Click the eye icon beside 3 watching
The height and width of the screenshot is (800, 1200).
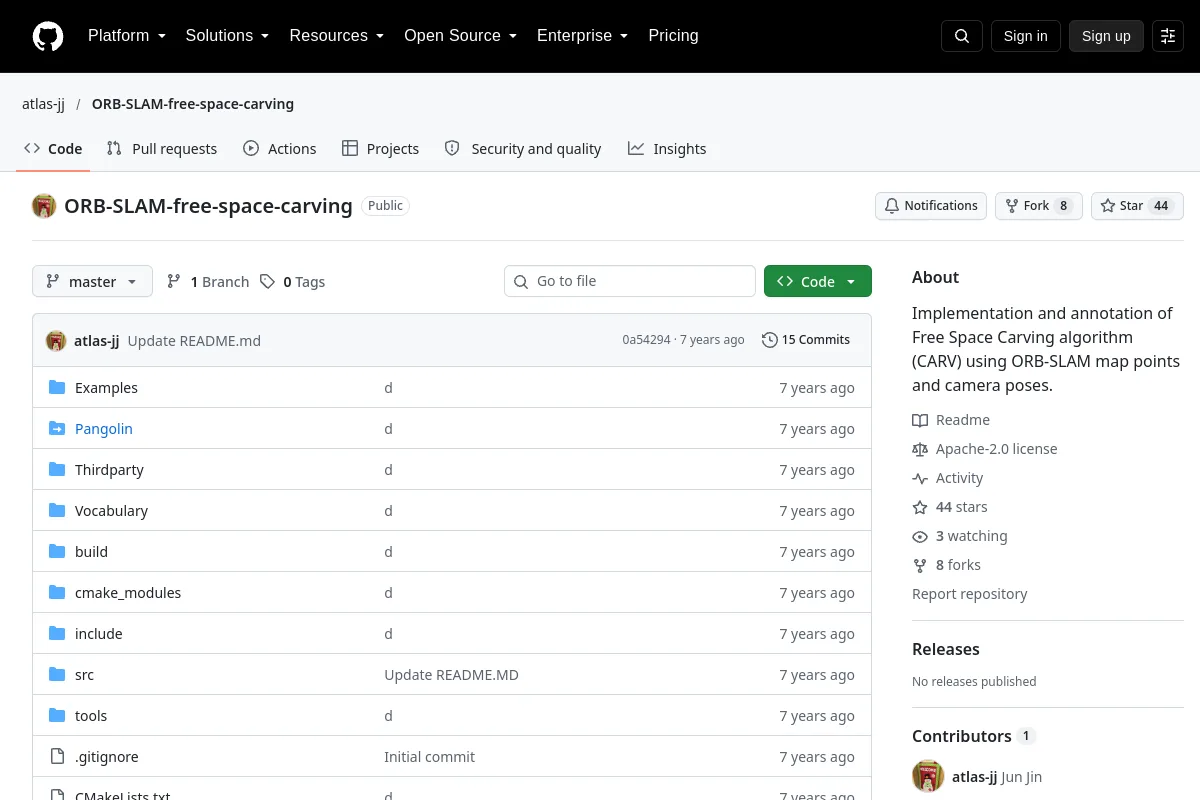(x=920, y=537)
